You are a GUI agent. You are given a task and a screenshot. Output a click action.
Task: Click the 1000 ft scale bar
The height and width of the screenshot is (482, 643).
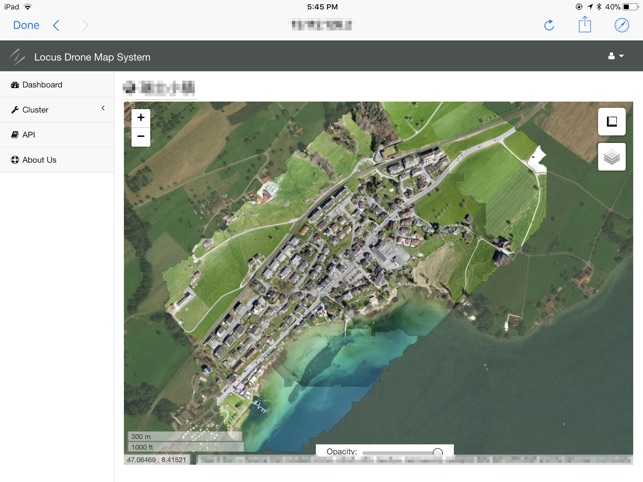coord(186,447)
